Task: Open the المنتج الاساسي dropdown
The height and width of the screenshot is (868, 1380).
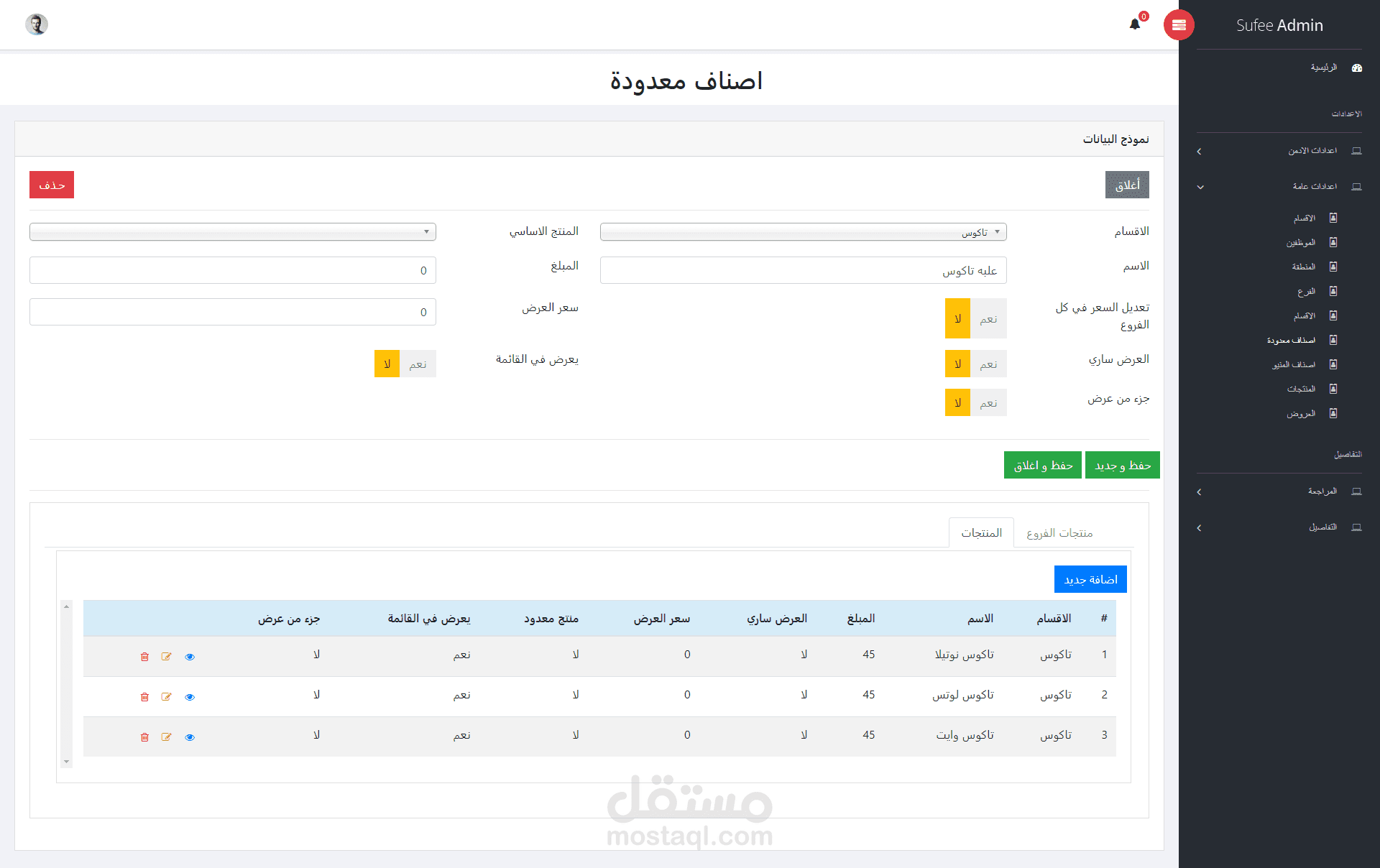Action: (232, 232)
